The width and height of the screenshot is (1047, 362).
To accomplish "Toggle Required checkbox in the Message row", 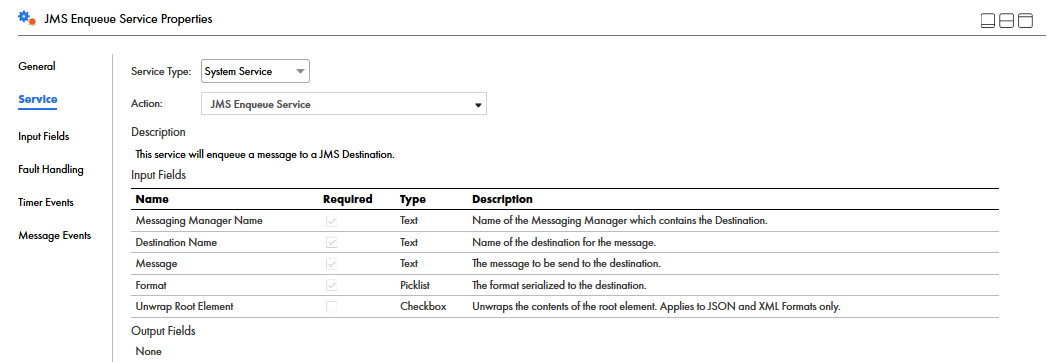I will pyautogui.click(x=332, y=264).
